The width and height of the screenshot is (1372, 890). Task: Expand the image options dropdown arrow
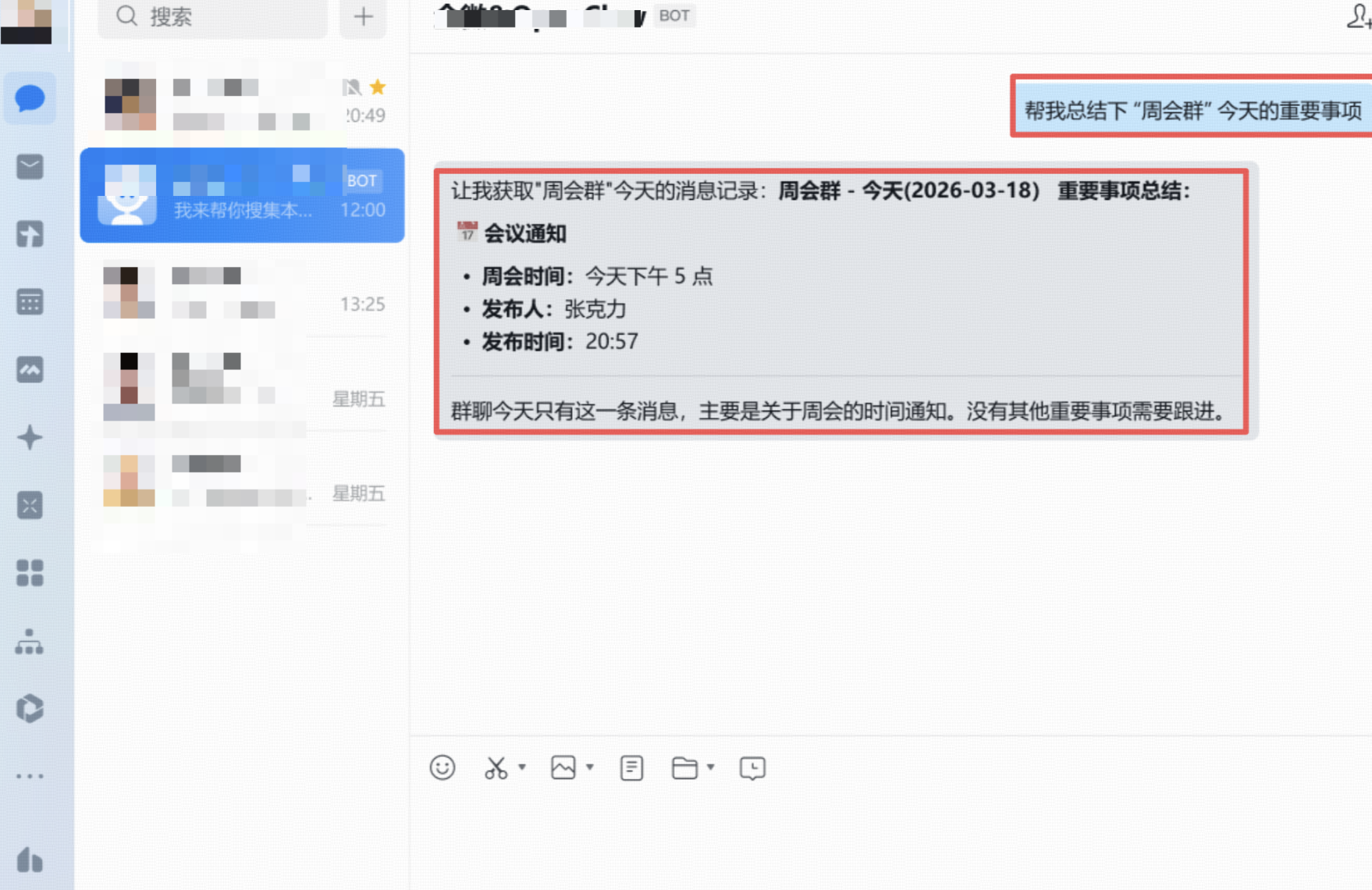pos(590,767)
